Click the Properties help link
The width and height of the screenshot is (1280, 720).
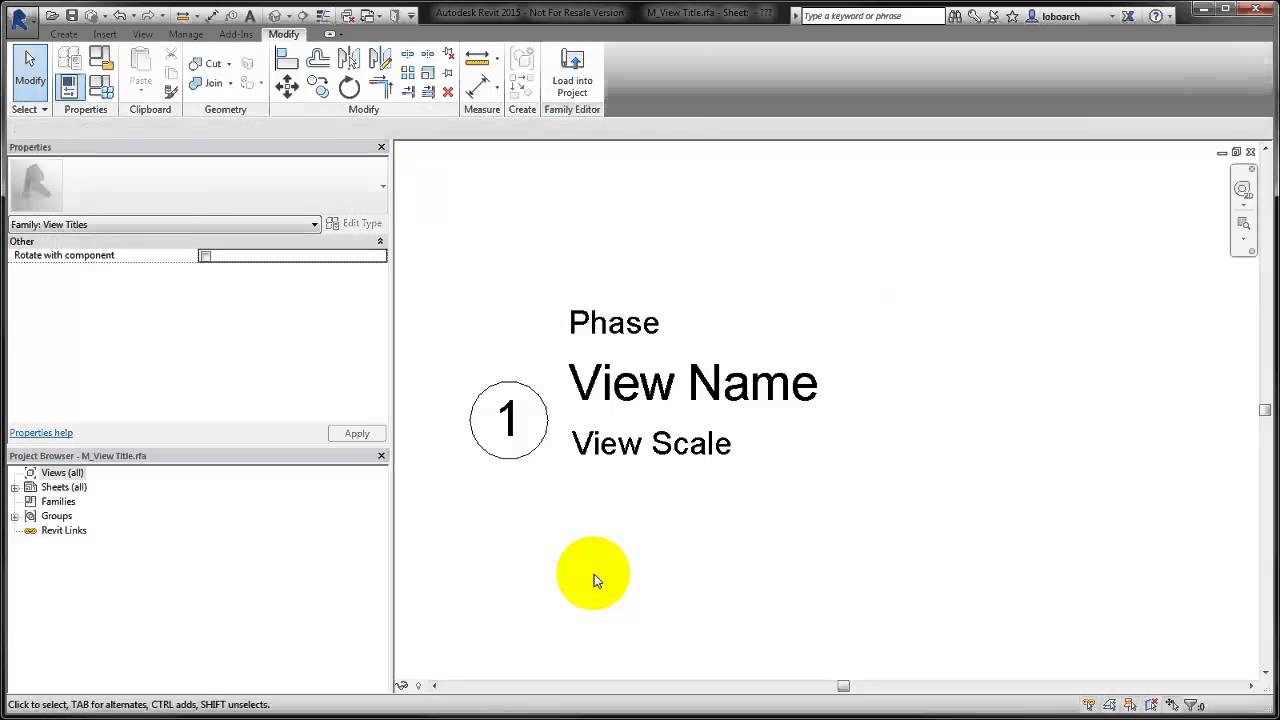(41, 433)
